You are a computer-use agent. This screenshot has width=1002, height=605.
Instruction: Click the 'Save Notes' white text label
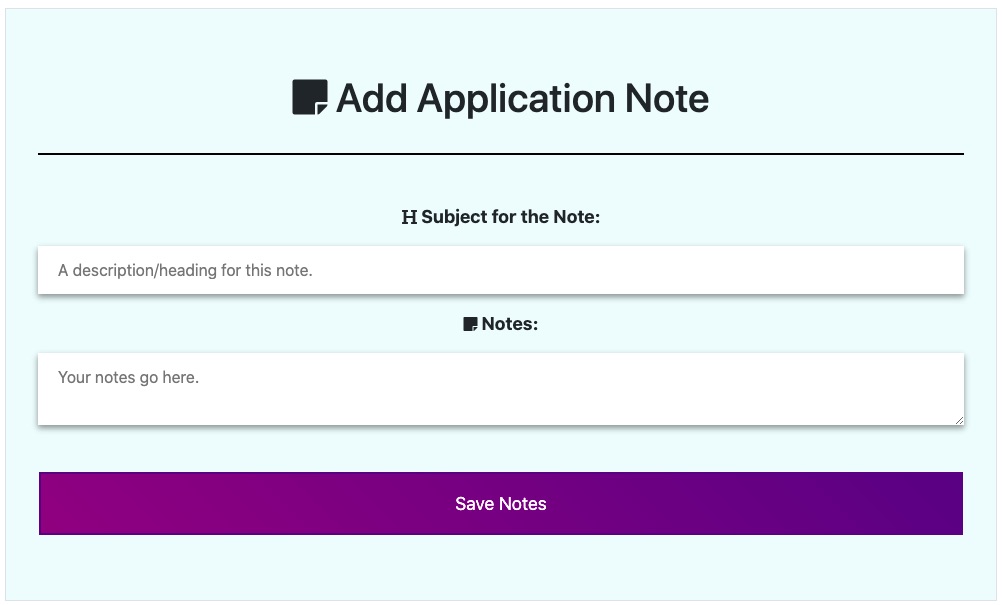501,503
